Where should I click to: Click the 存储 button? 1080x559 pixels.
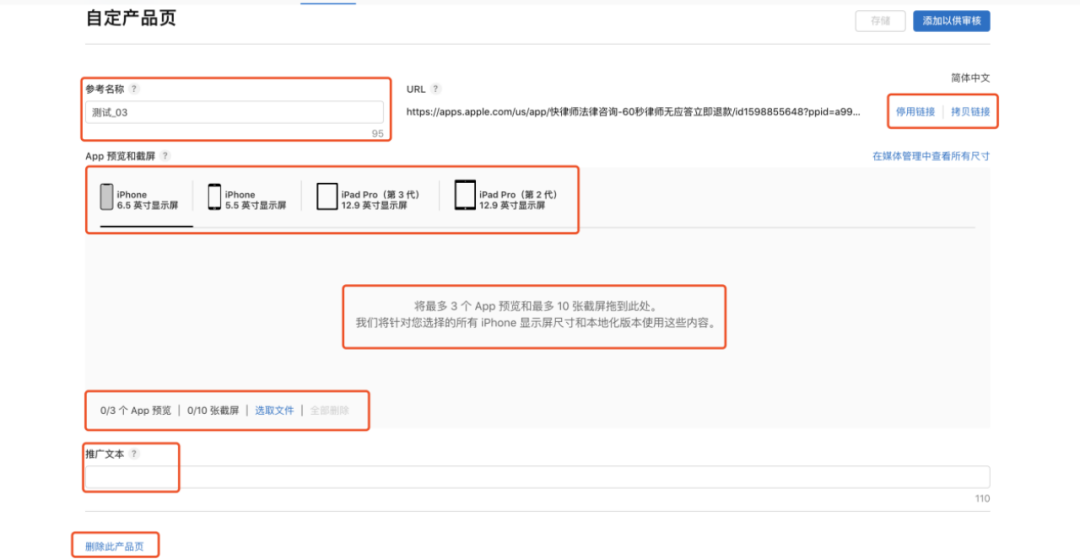pos(880,21)
